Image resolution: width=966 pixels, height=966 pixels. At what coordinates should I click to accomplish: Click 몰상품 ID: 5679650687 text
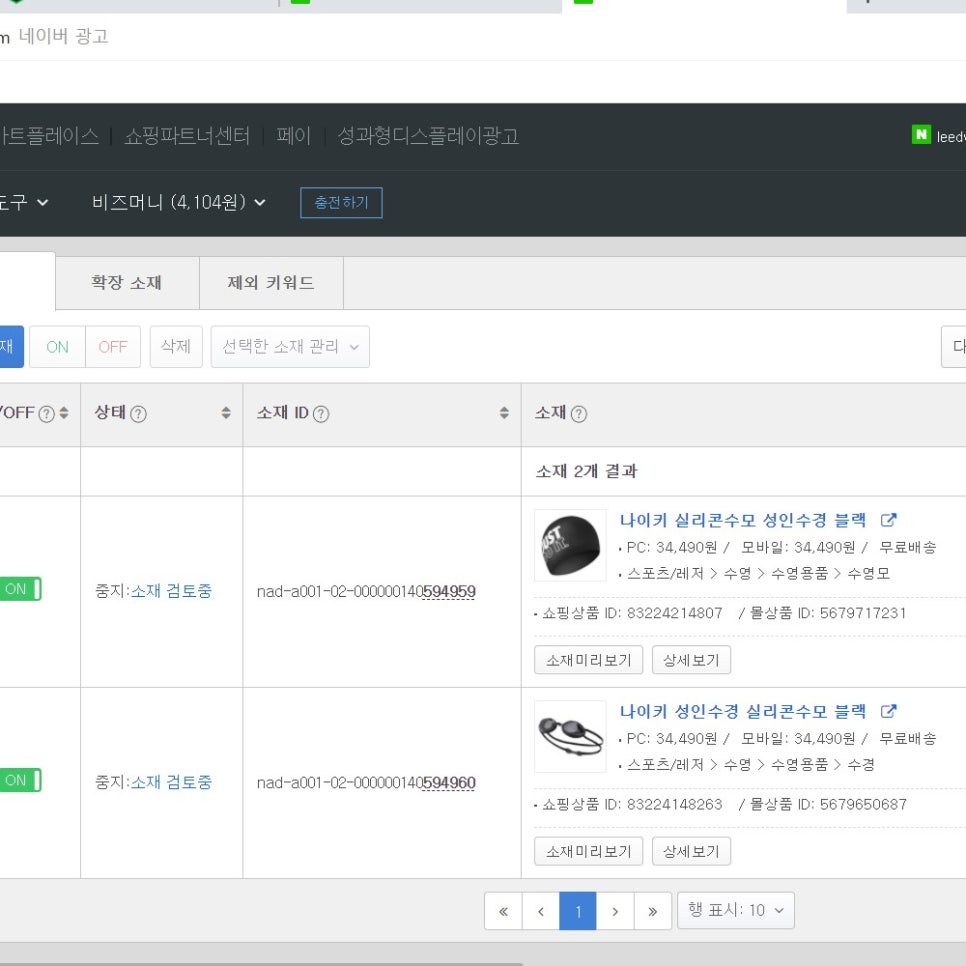click(x=828, y=804)
